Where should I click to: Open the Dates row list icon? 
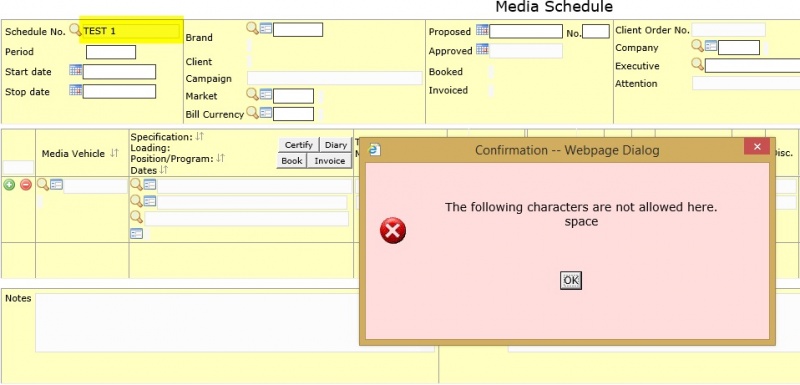click(136, 234)
